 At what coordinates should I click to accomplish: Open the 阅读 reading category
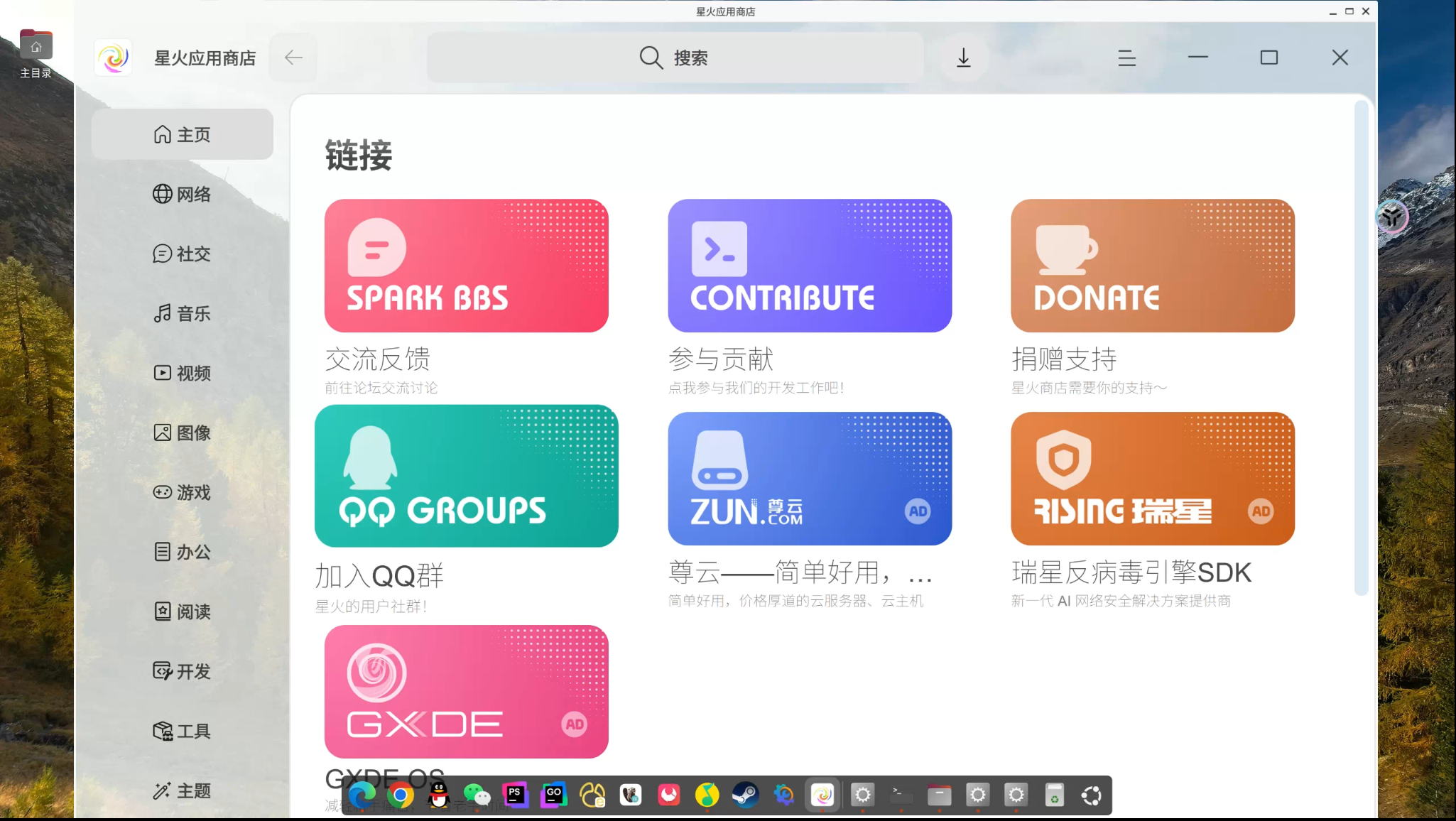click(x=182, y=611)
